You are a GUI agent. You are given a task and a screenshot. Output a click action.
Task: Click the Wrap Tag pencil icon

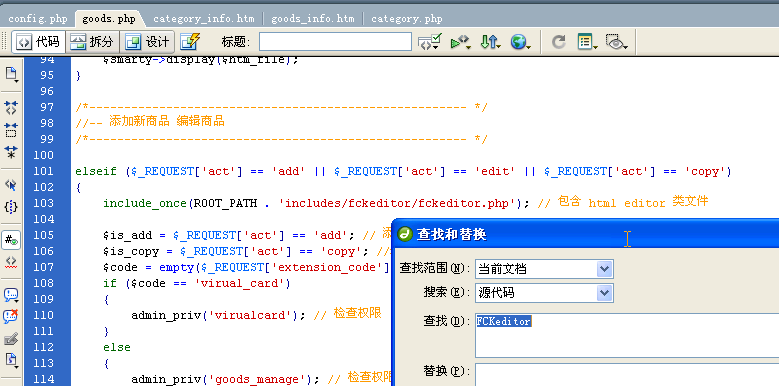click(x=11, y=340)
